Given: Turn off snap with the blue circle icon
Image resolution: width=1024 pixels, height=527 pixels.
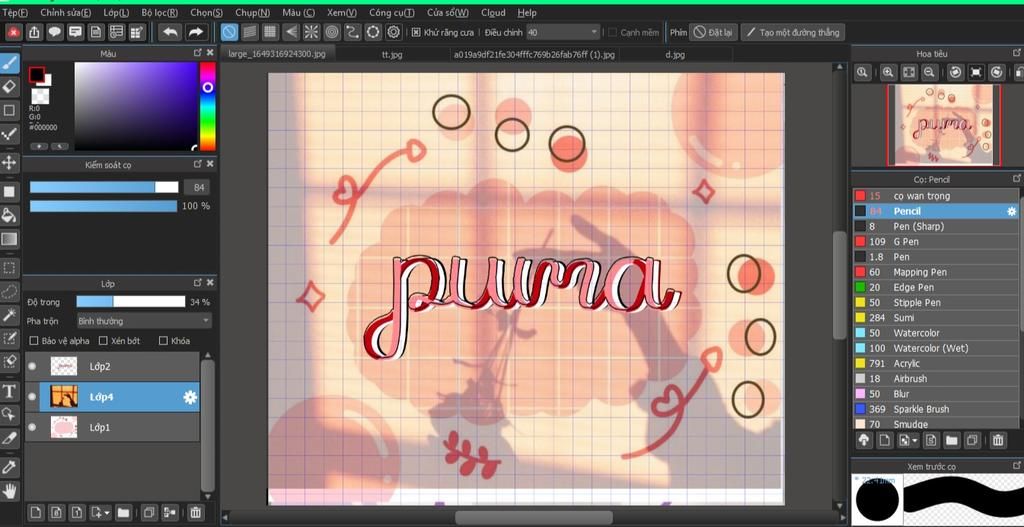Looking at the screenshot, I should [229, 32].
